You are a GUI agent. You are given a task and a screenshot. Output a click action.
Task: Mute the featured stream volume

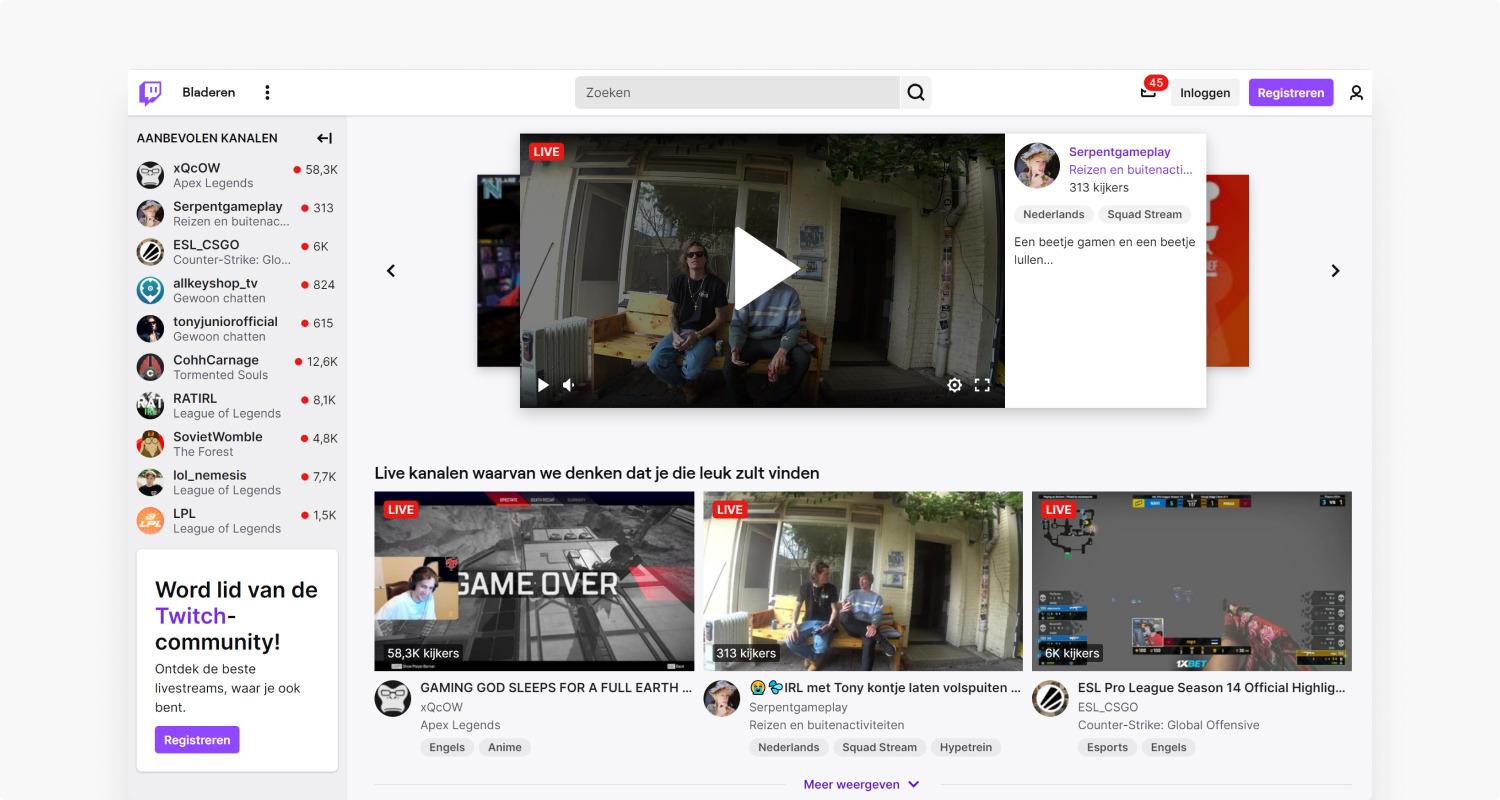[569, 385]
